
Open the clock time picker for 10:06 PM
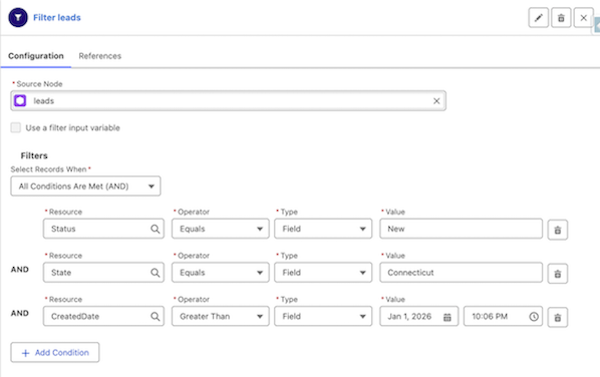click(x=534, y=317)
